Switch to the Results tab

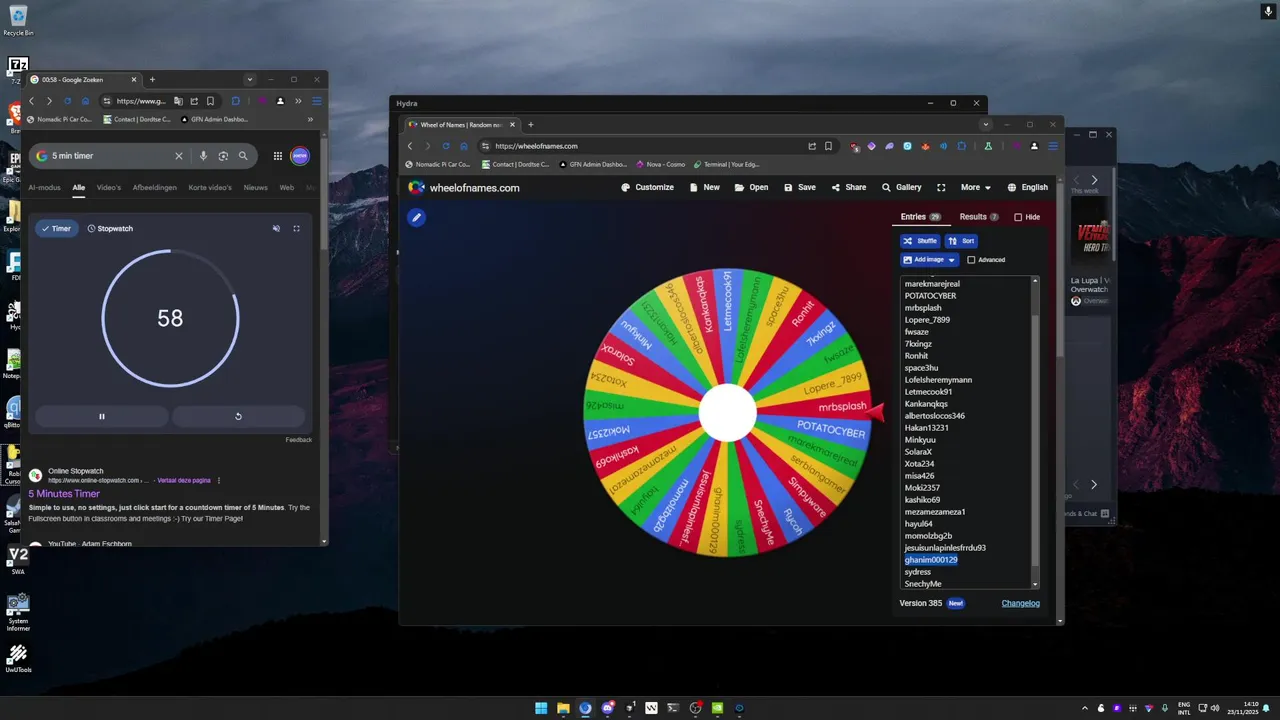click(x=979, y=217)
